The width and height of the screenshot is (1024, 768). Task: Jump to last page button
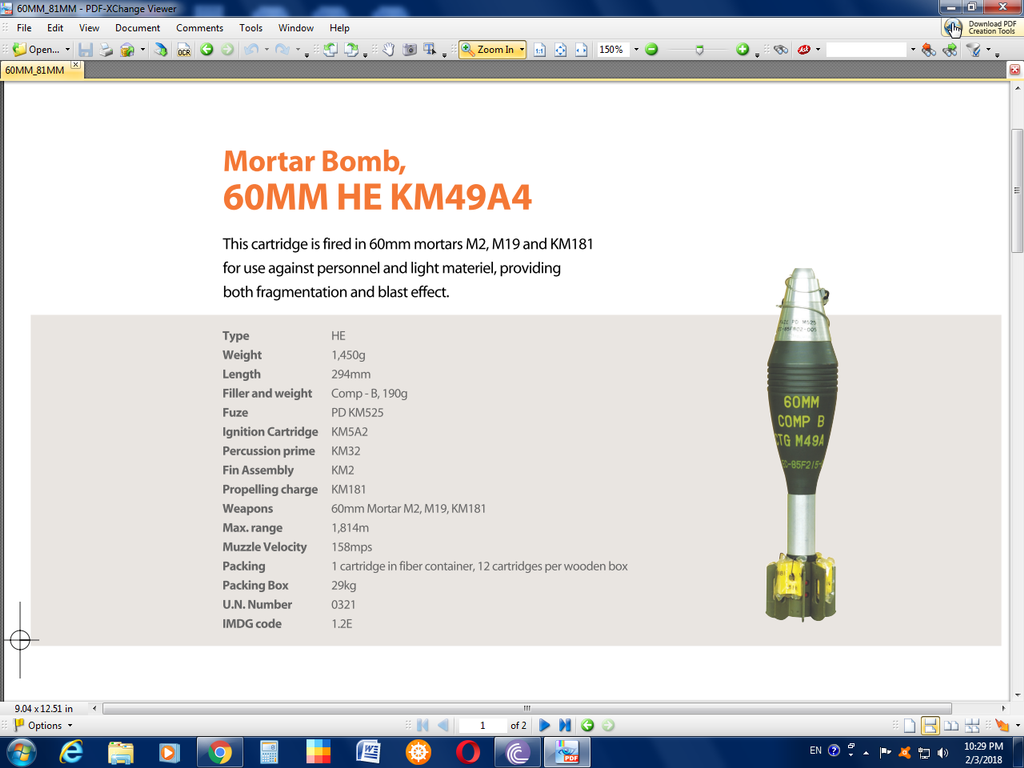pos(565,726)
